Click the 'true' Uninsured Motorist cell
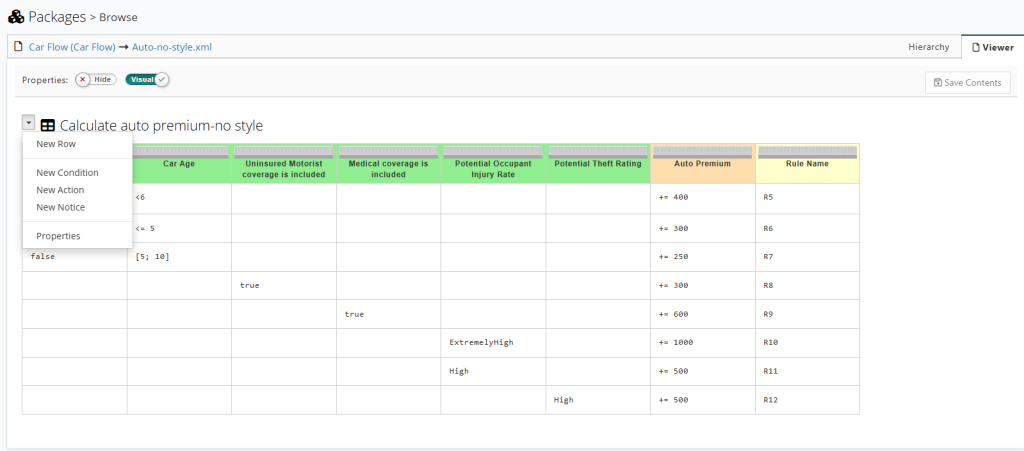This screenshot has height=451, width=1024. pos(284,285)
